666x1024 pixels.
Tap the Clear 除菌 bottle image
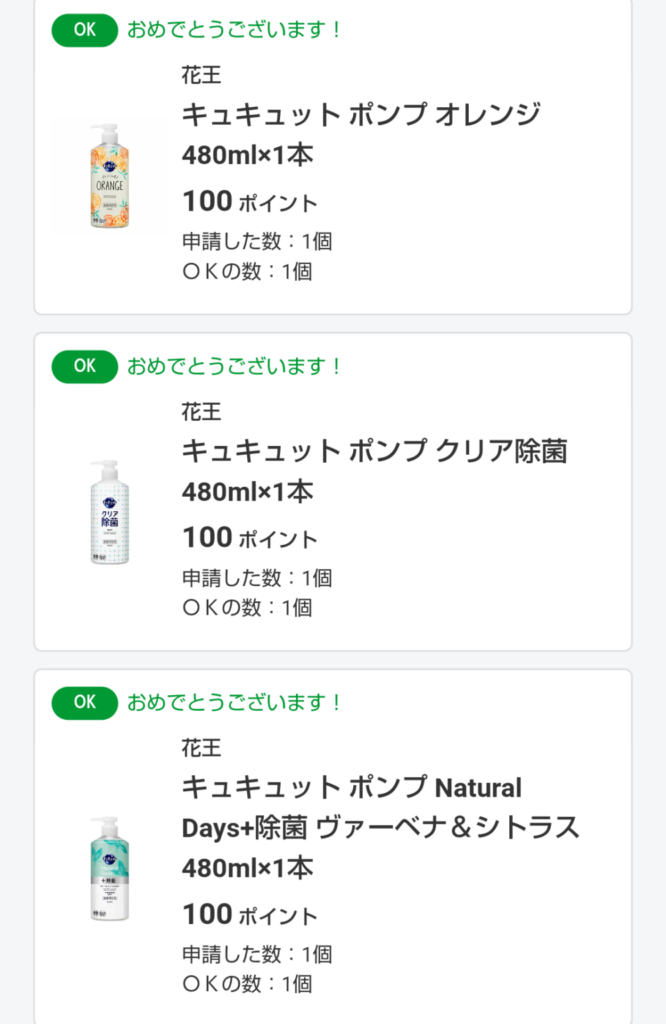109,513
